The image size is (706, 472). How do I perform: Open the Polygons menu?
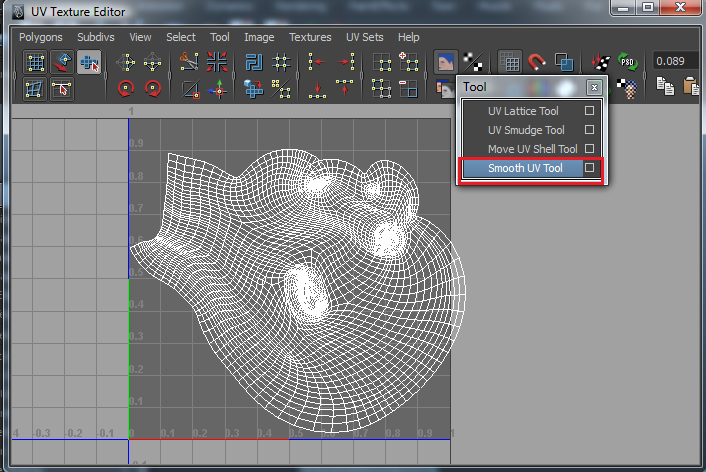(x=41, y=37)
